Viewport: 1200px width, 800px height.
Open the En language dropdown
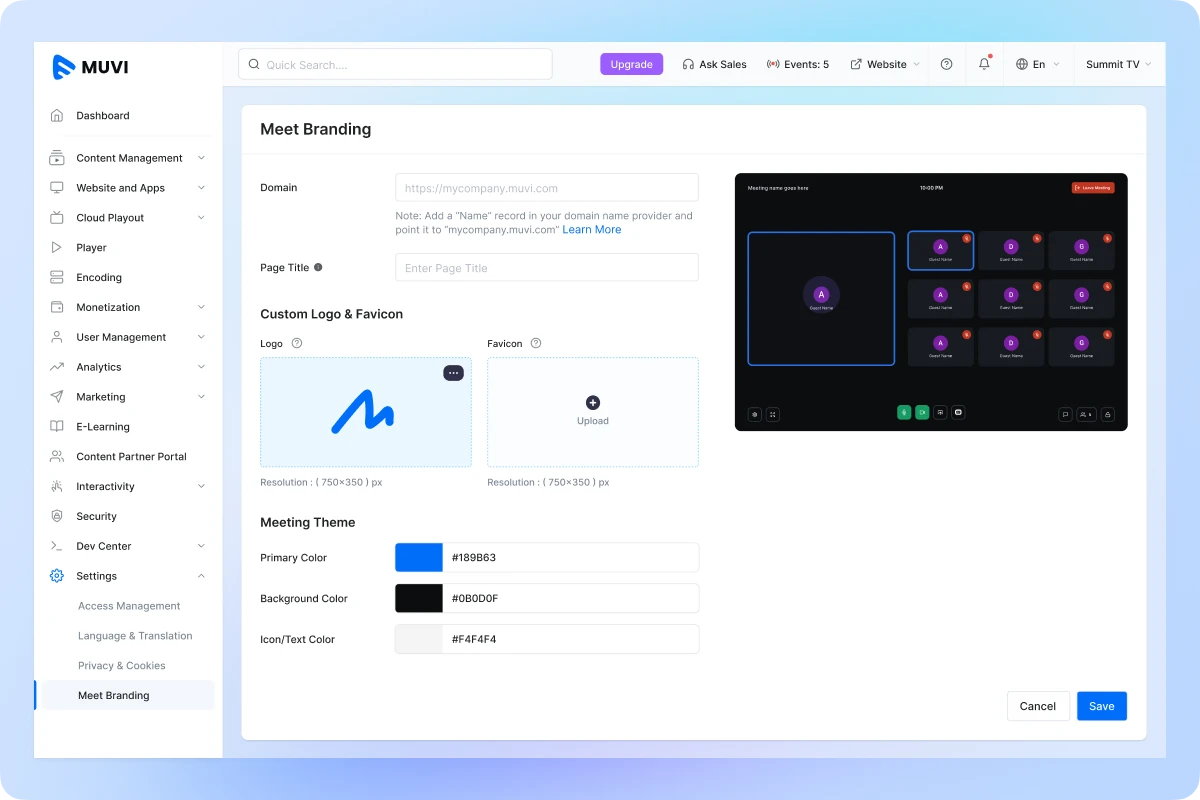[1037, 64]
